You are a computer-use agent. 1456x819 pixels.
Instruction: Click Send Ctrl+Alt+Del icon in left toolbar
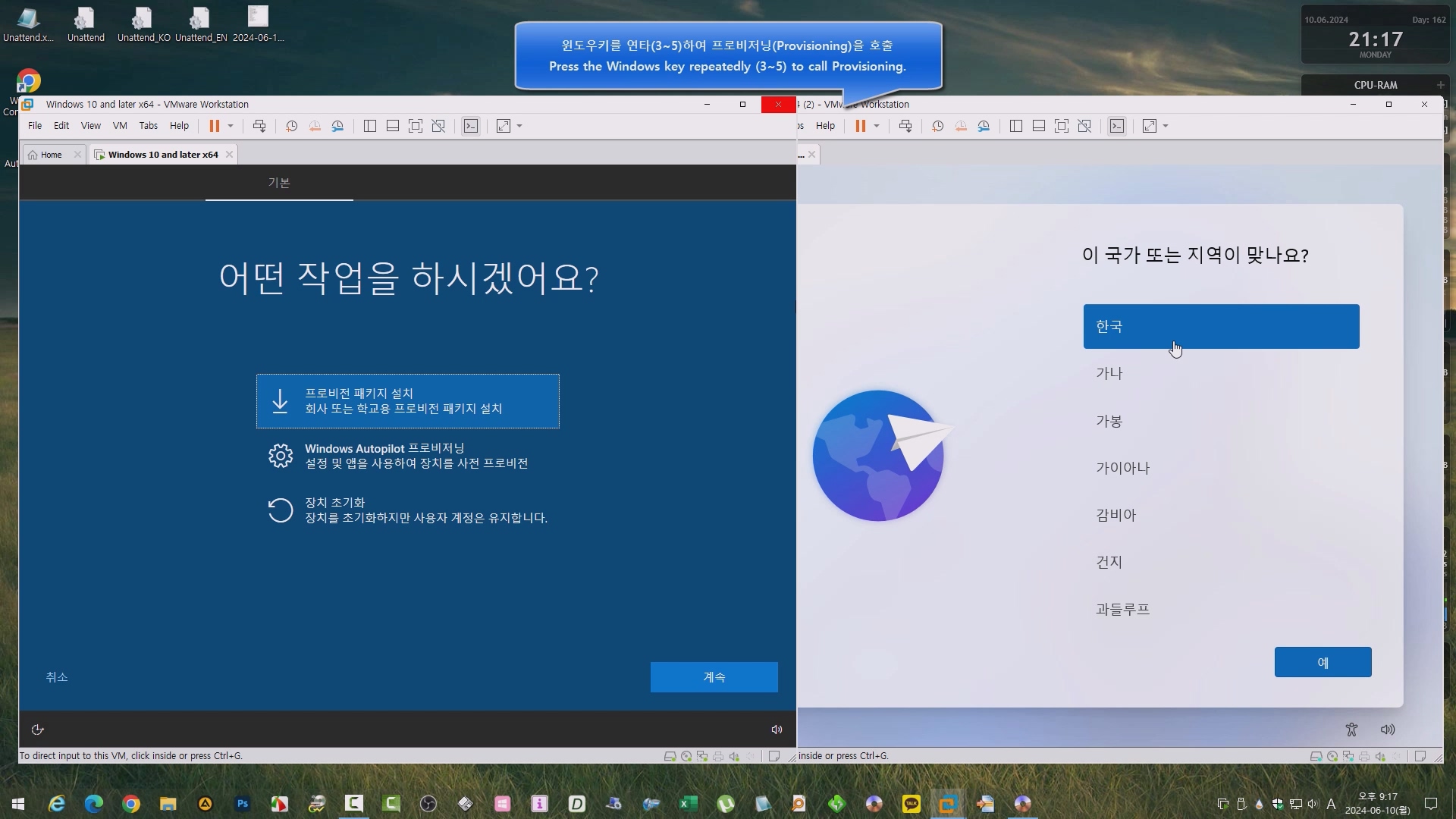[259, 126]
